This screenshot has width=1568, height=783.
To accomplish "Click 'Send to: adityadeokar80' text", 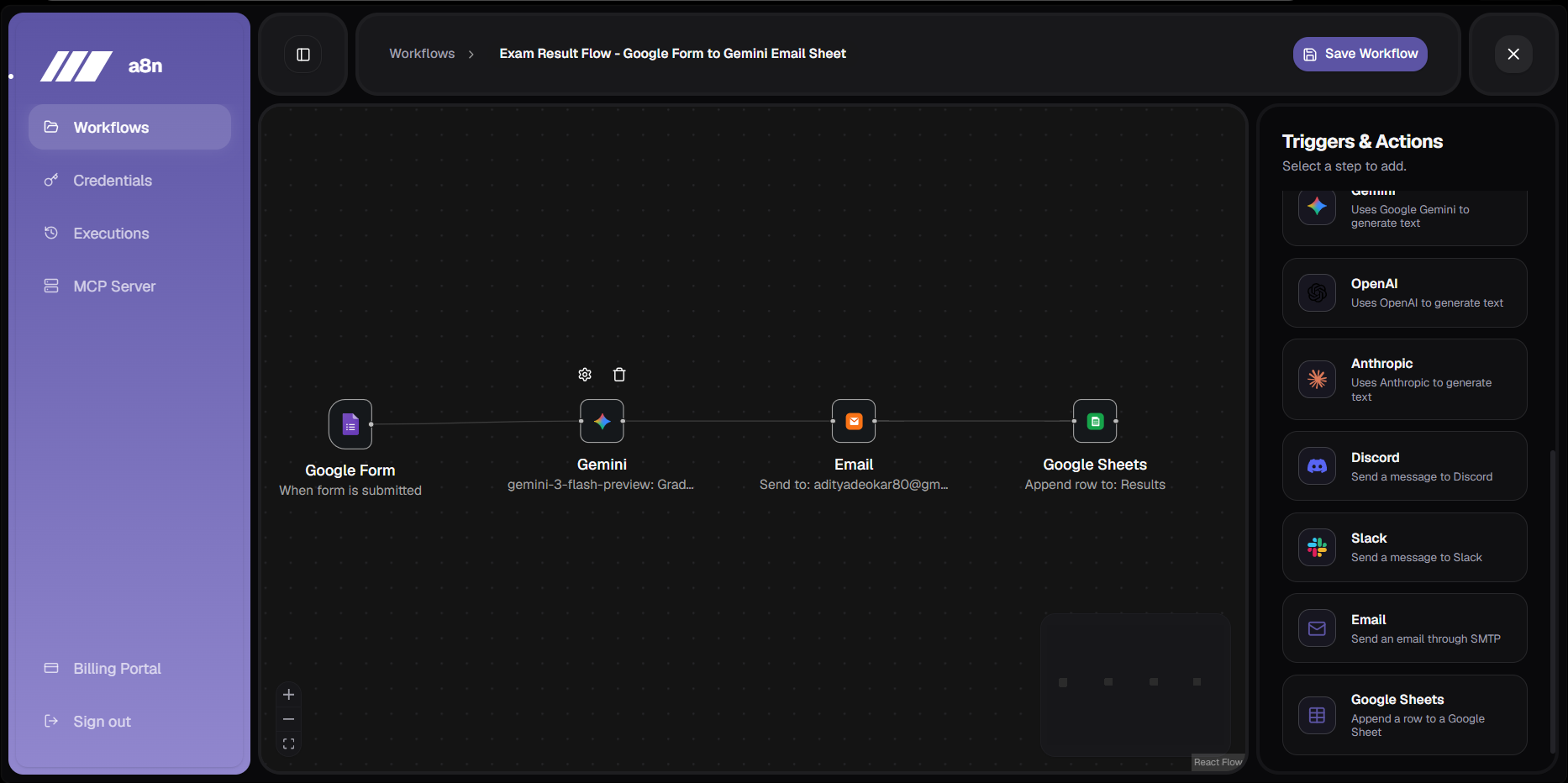I will (854, 485).
